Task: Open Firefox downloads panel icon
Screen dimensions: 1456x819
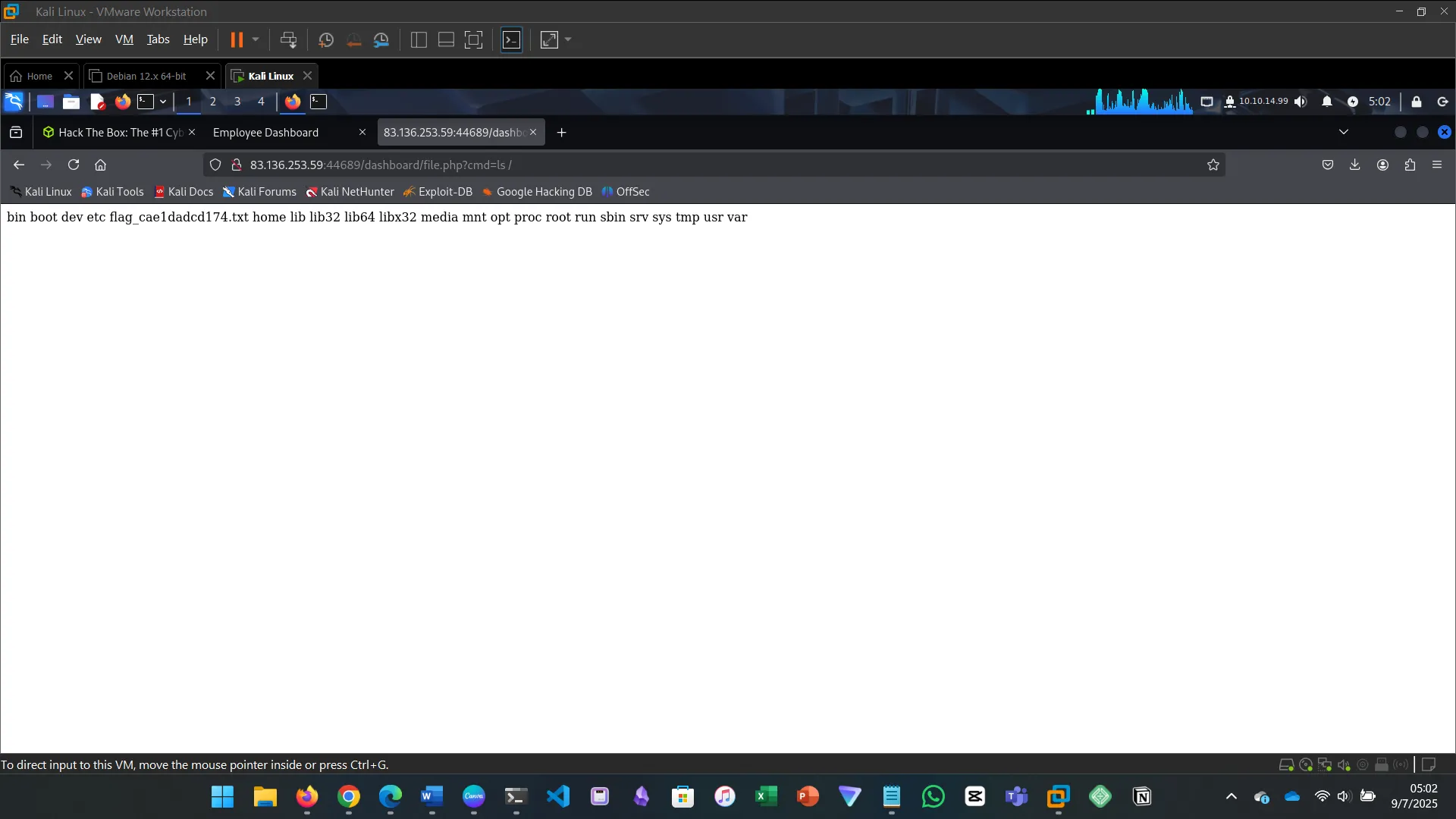Action: 1355,165
